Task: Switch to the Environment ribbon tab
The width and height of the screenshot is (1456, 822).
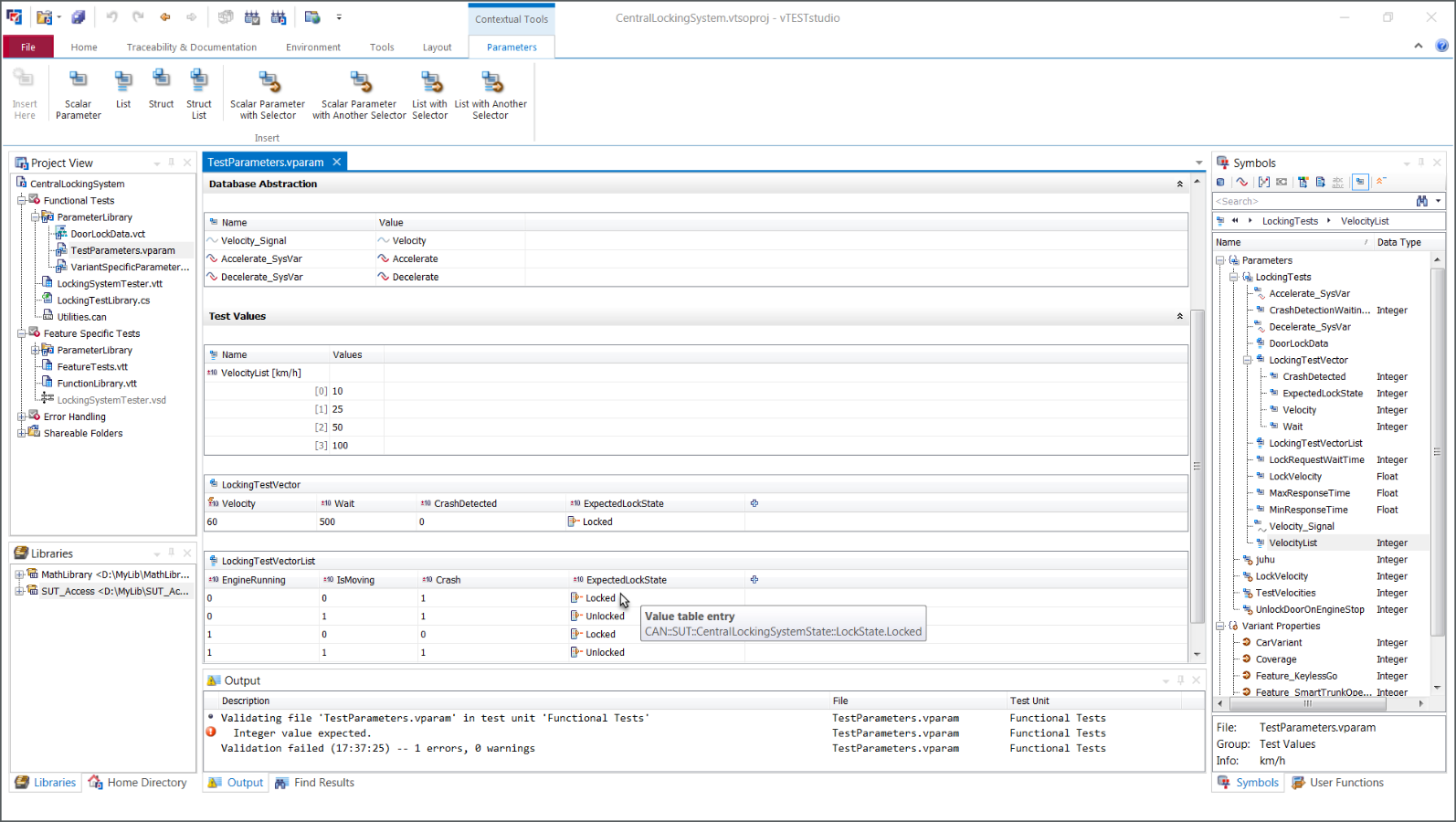Action: coord(313,47)
